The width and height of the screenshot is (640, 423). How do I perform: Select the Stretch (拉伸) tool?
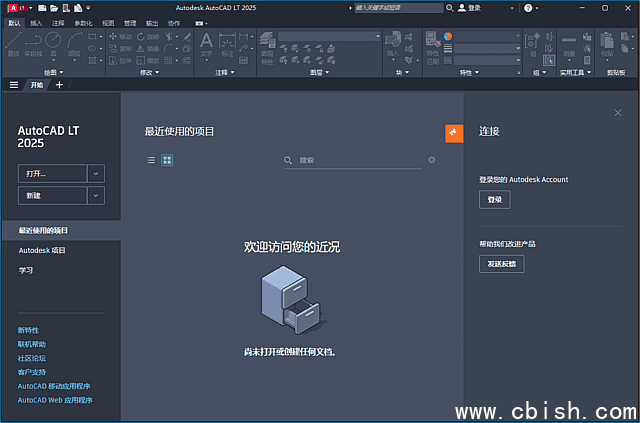point(120,60)
